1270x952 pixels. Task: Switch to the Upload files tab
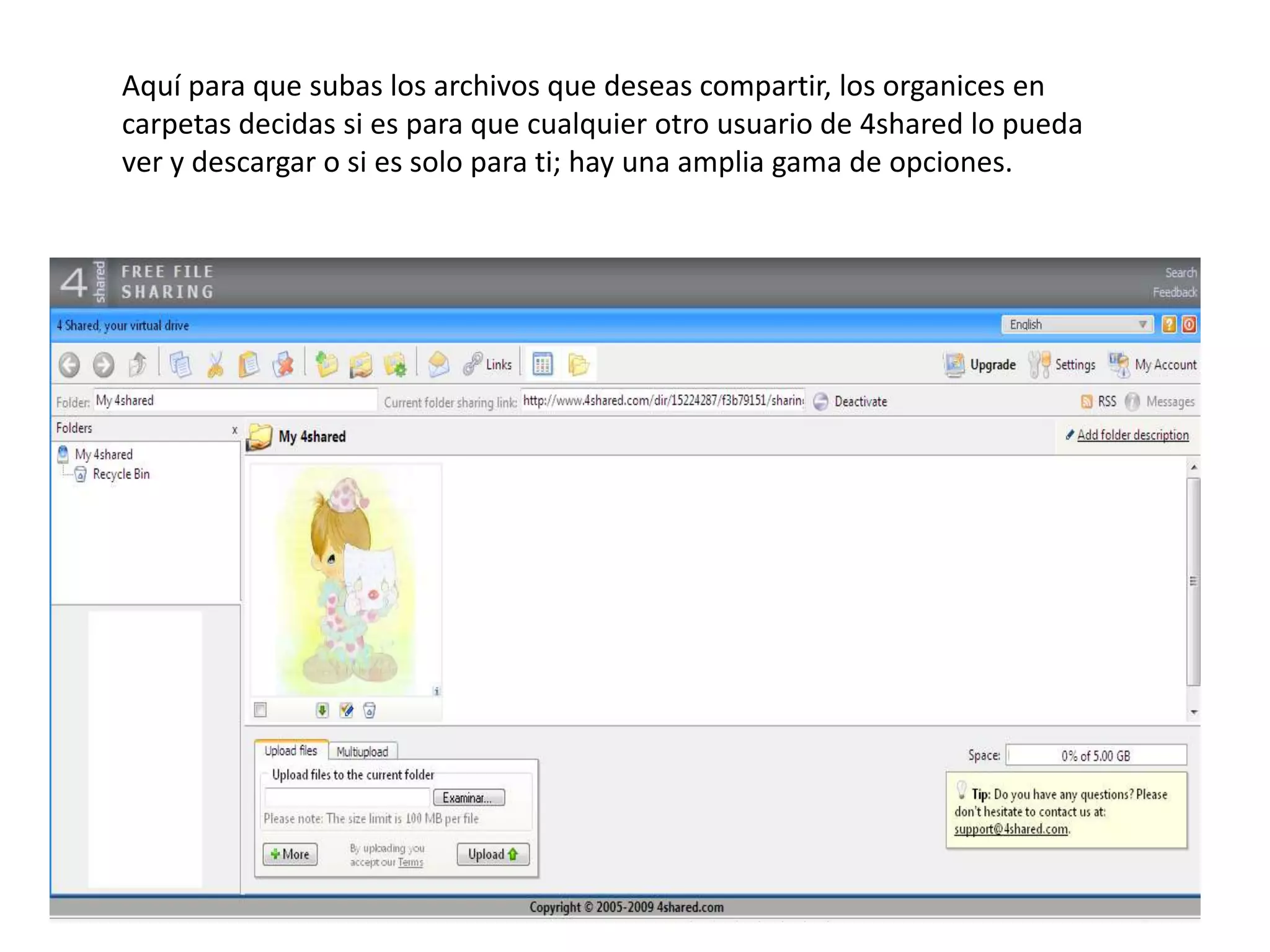click(x=291, y=751)
